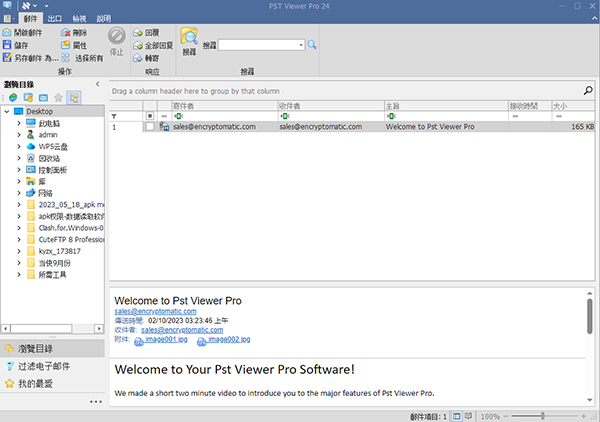The image size is (600, 422).
Task: Expand the kyzx_173817 folder node
Action: 19,251
